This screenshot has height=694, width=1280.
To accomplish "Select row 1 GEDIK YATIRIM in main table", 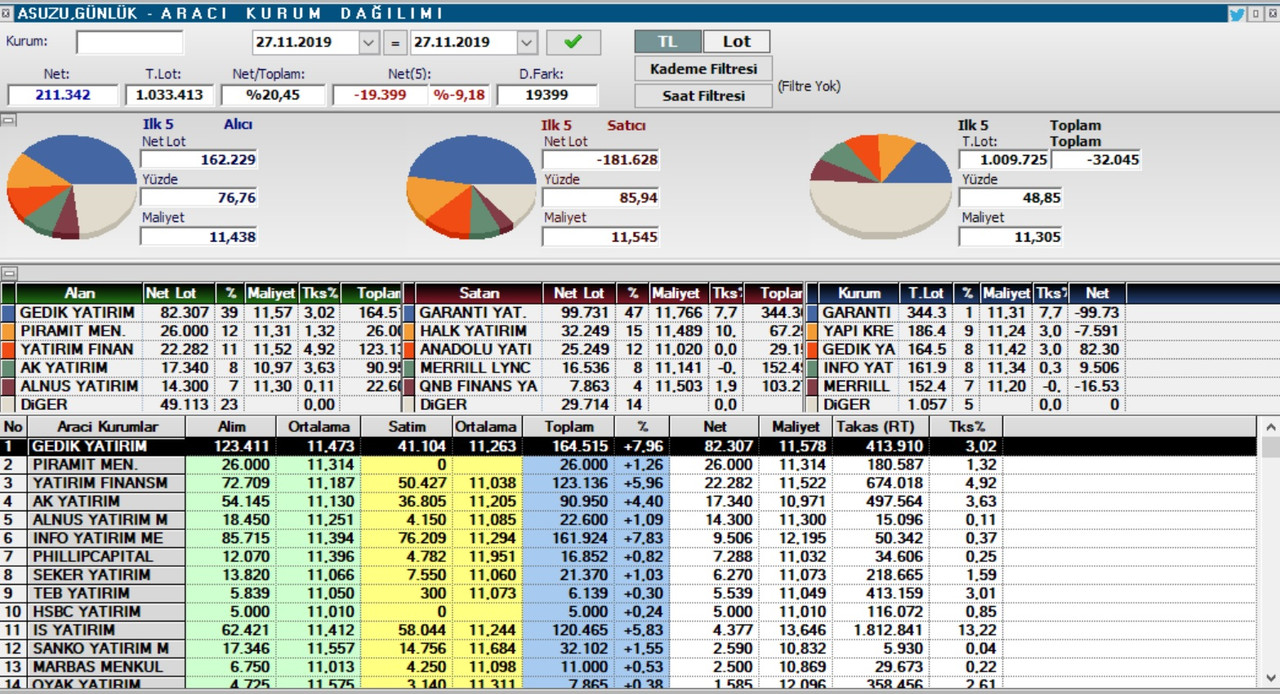I will (x=630, y=447).
